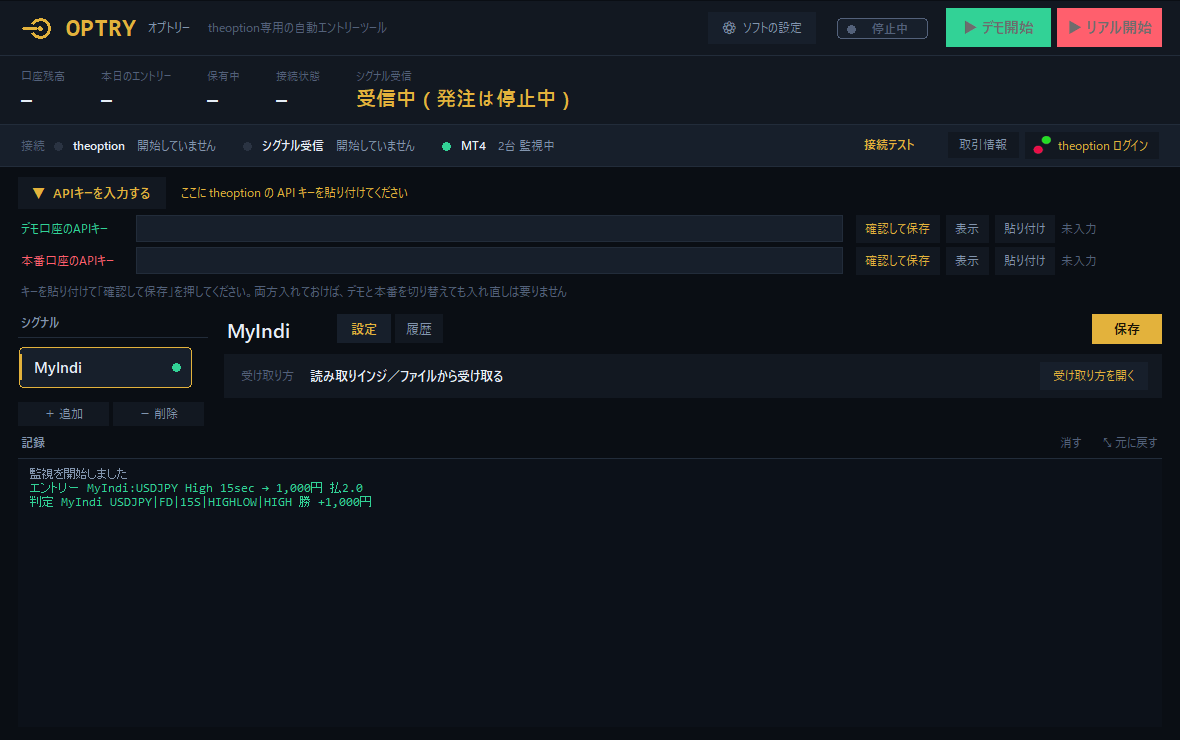Click the シグナル受信 status dot in the connection bar

[x=248, y=146]
